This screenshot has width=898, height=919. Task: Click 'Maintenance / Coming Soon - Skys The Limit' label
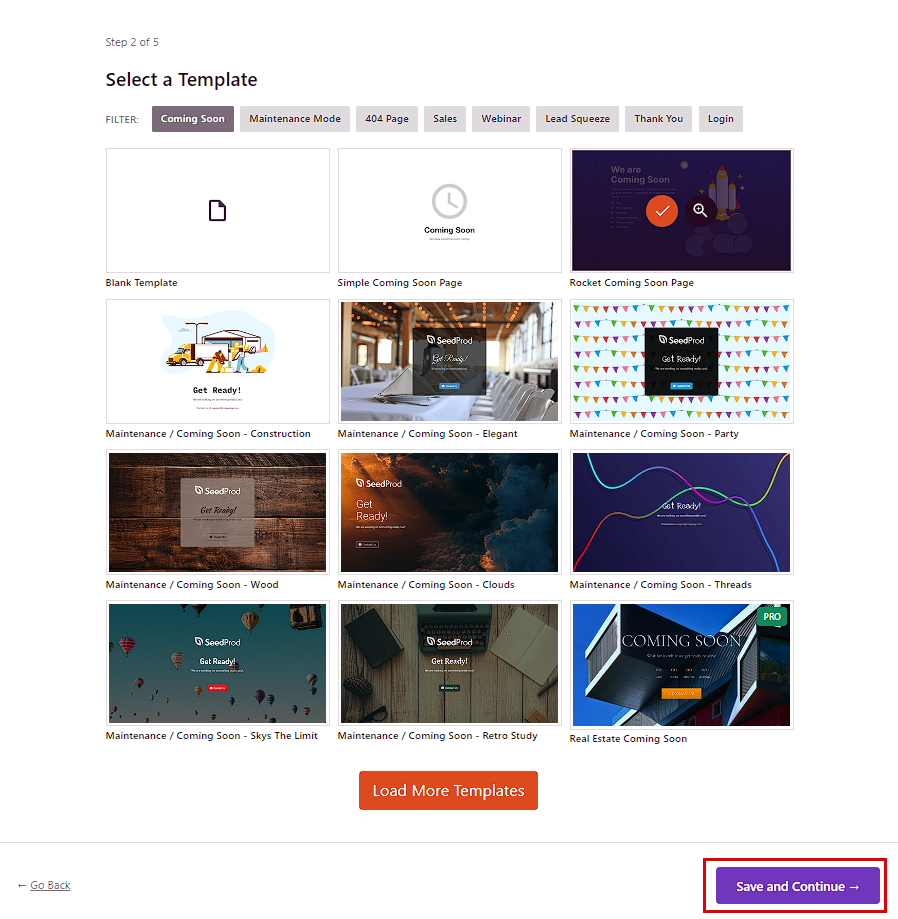(x=212, y=736)
